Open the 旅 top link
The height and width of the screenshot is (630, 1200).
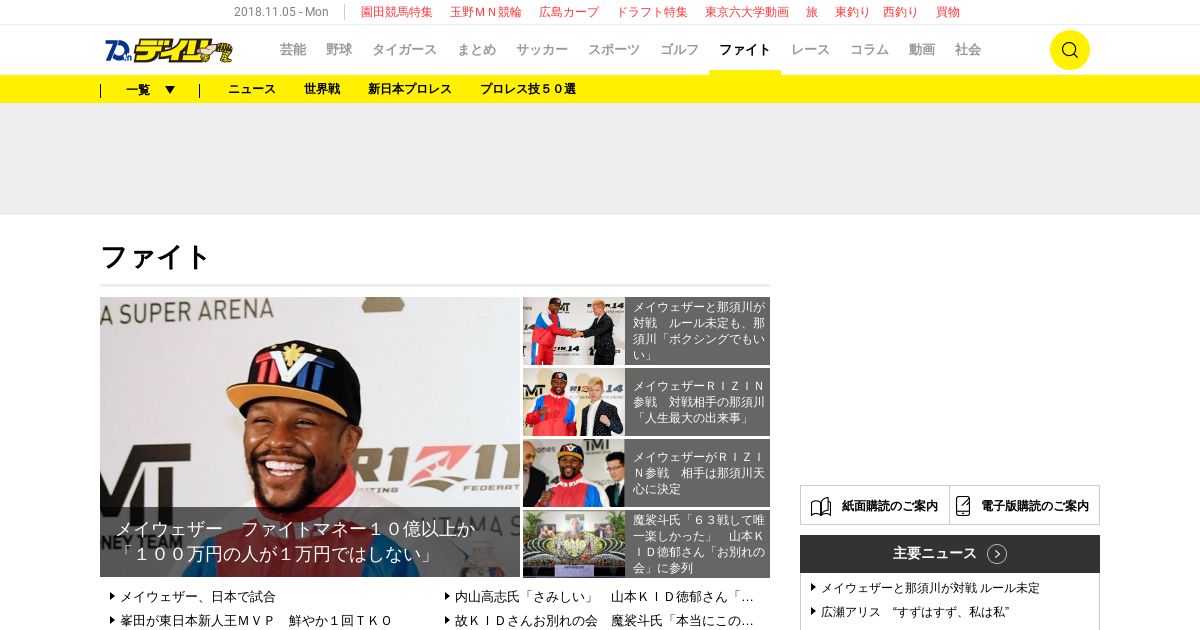812,12
